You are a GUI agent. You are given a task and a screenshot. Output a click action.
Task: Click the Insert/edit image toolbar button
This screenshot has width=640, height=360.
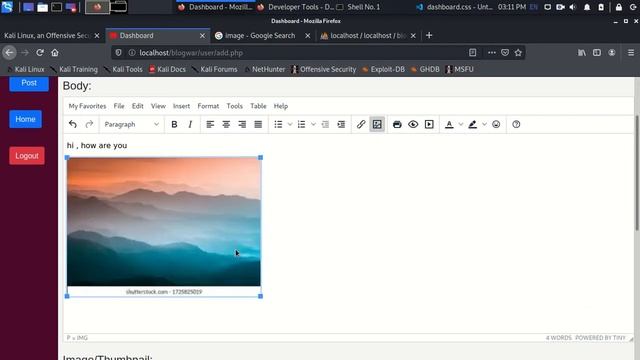tap(377, 124)
